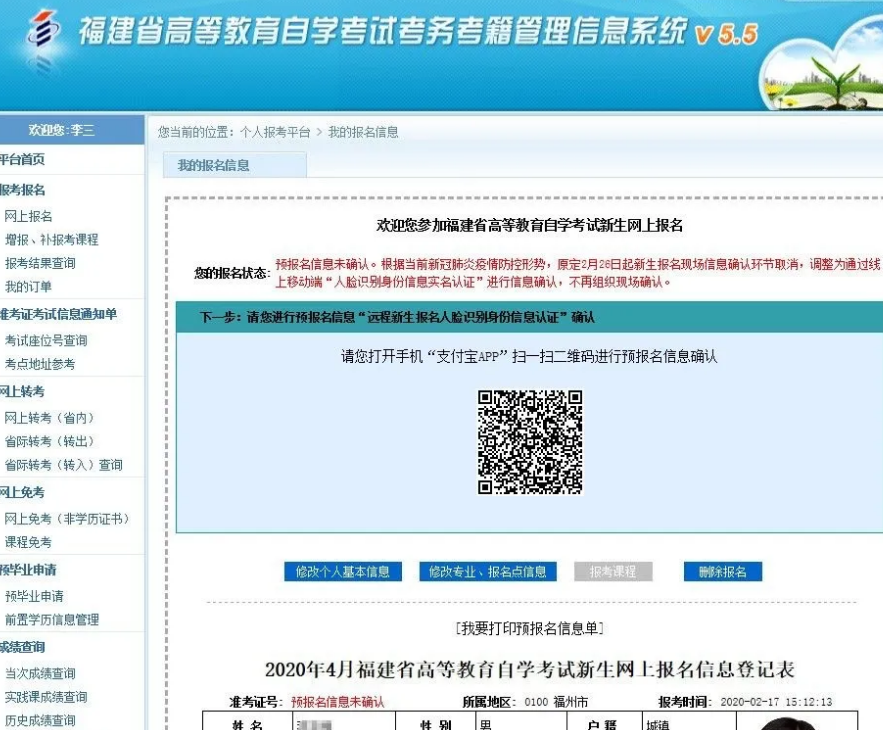Viewport: 883px width, 730px height.
Task: Click the 网上免考 section header
Action: (x=22, y=492)
